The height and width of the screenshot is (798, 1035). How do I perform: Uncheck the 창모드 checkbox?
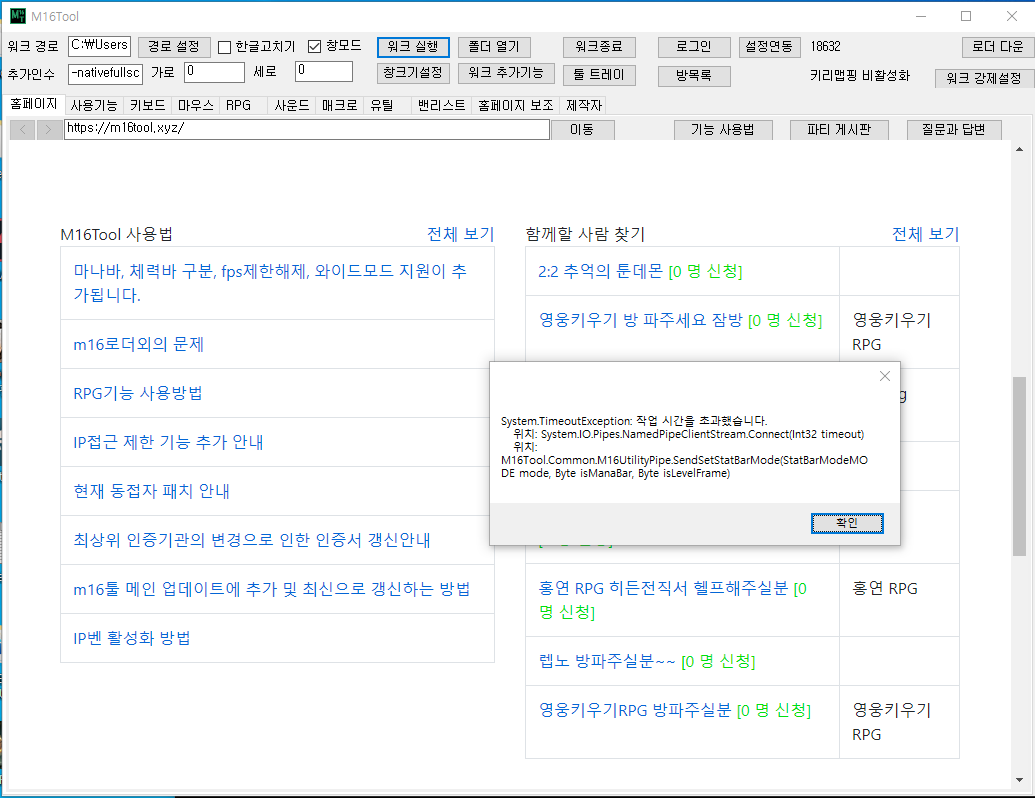point(315,47)
